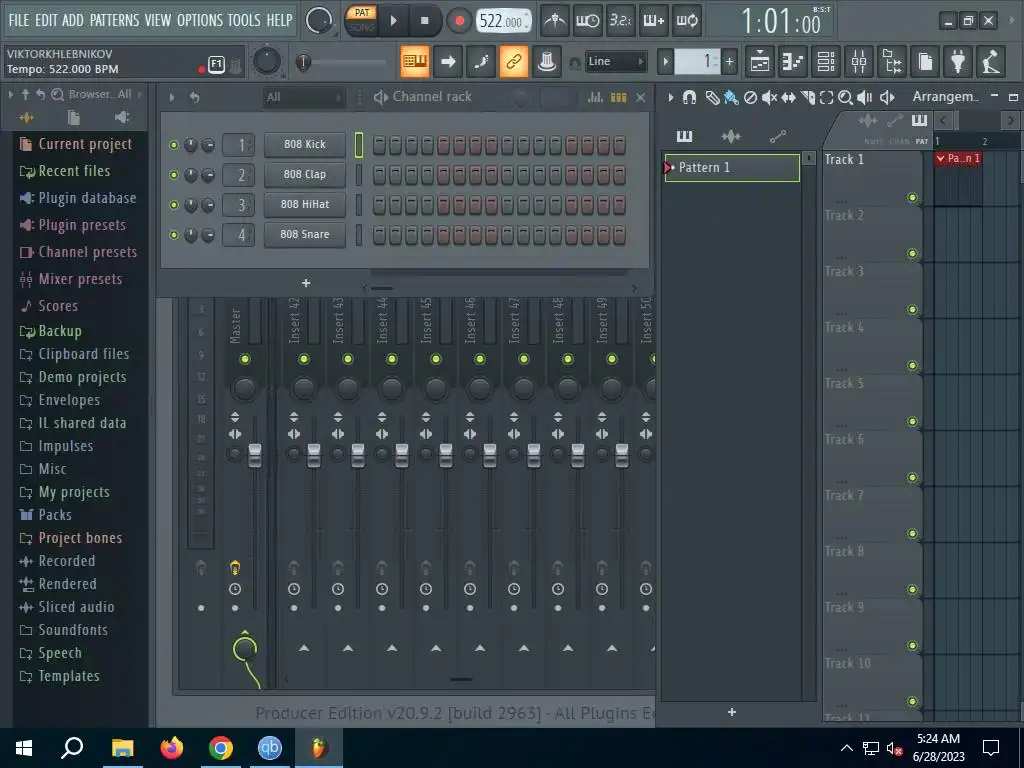1024x768 pixels.
Task: Click the Master track pan knob
Action: pyautogui.click(x=244, y=389)
